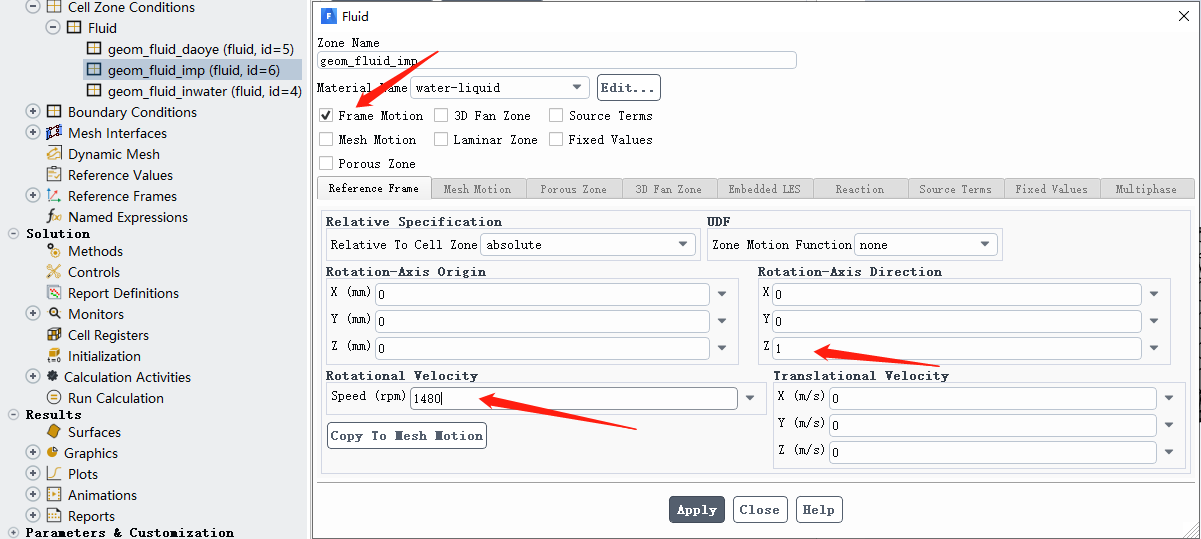Click the Dynamic Mesh icon
Screen dimensions: 1201x539
pyautogui.click(x=54, y=154)
